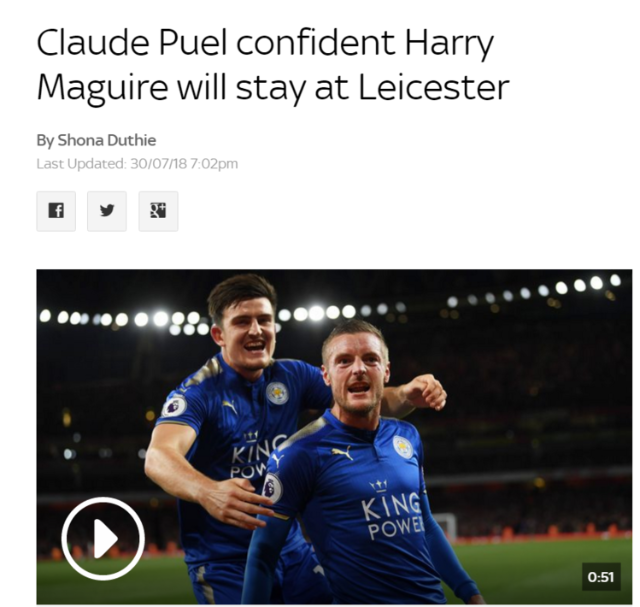
Task: Click the 0:51 video duration badge
Action: [x=601, y=577]
